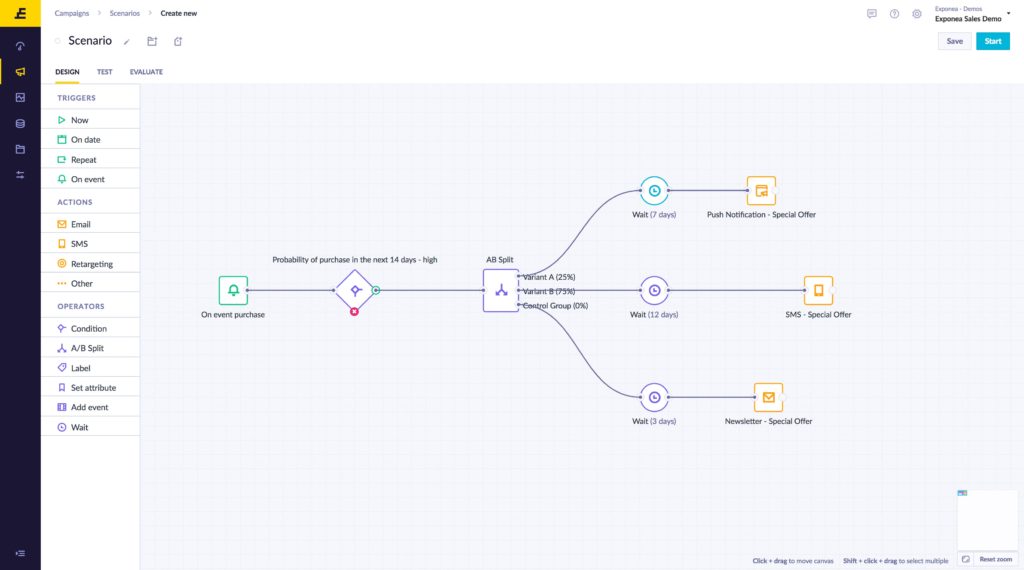This screenshot has width=1024, height=570.
Task: Click the On event purchase trigger node
Action: pos(233,290)
